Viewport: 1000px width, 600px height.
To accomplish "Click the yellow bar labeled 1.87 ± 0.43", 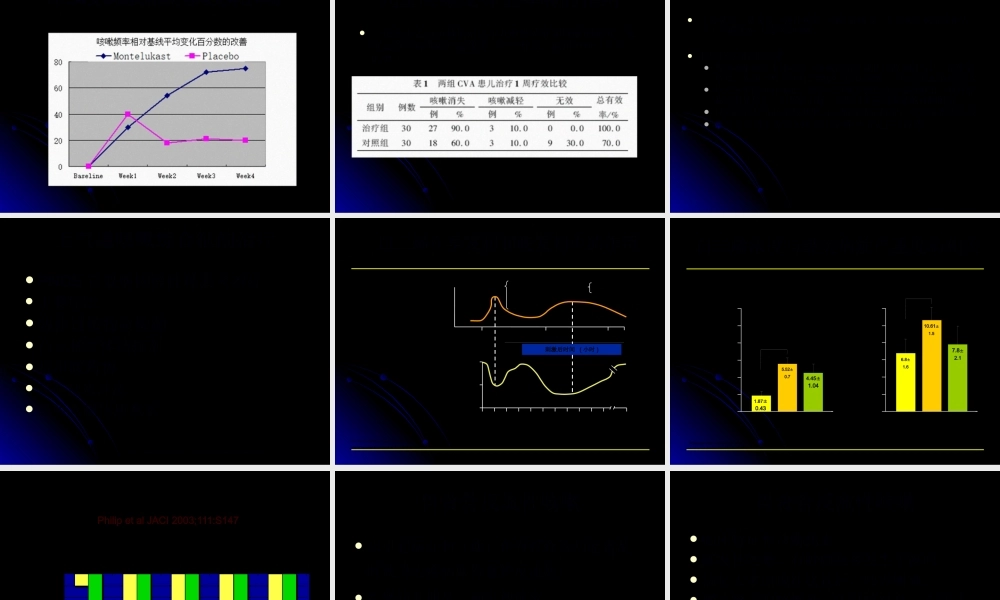I will point(760,403).
